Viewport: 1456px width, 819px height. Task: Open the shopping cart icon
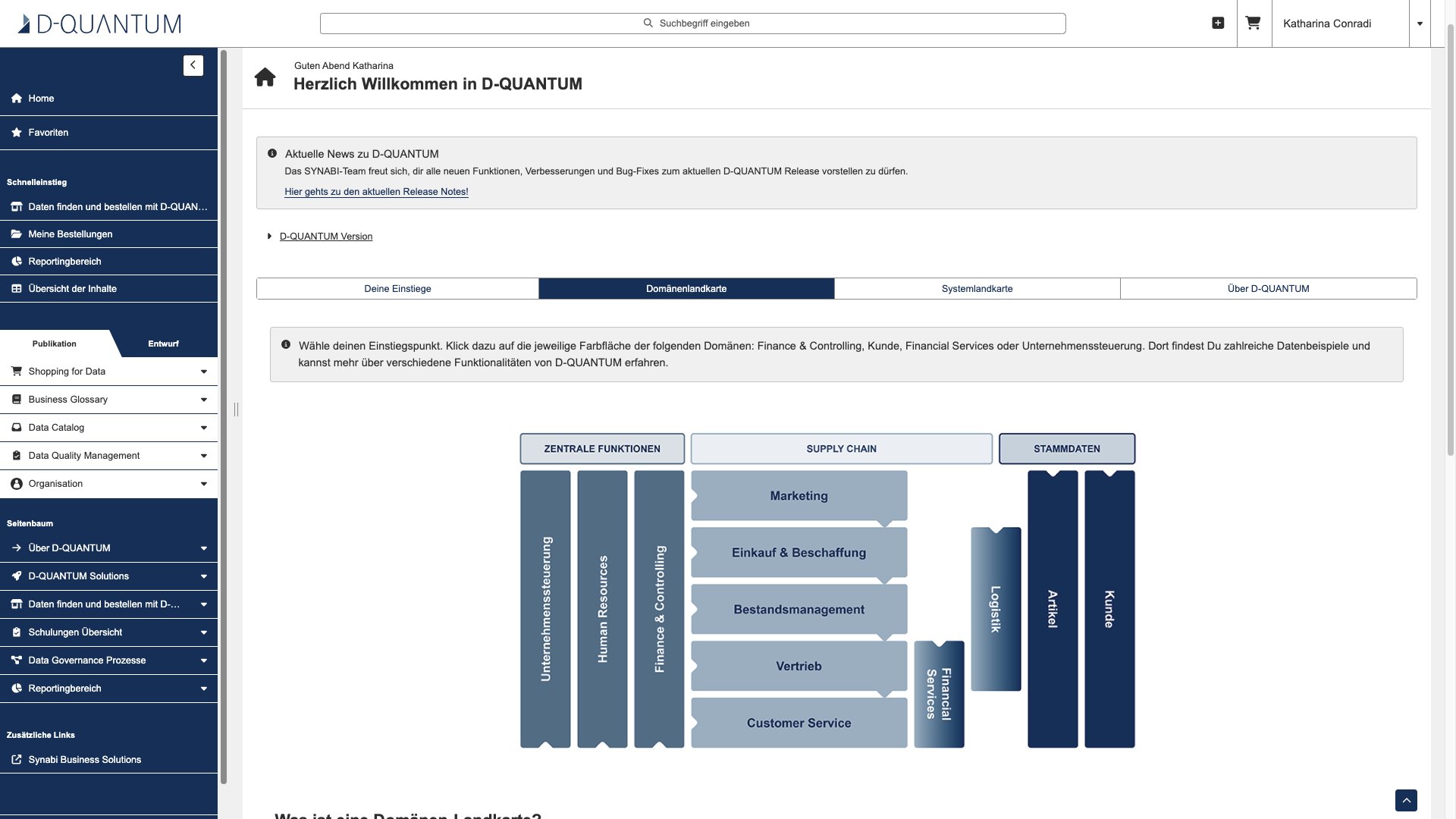(1253, 23)
